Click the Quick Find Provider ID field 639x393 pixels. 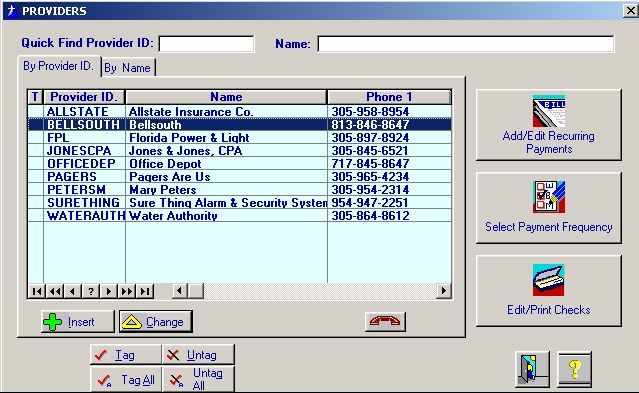coord(206,44)
